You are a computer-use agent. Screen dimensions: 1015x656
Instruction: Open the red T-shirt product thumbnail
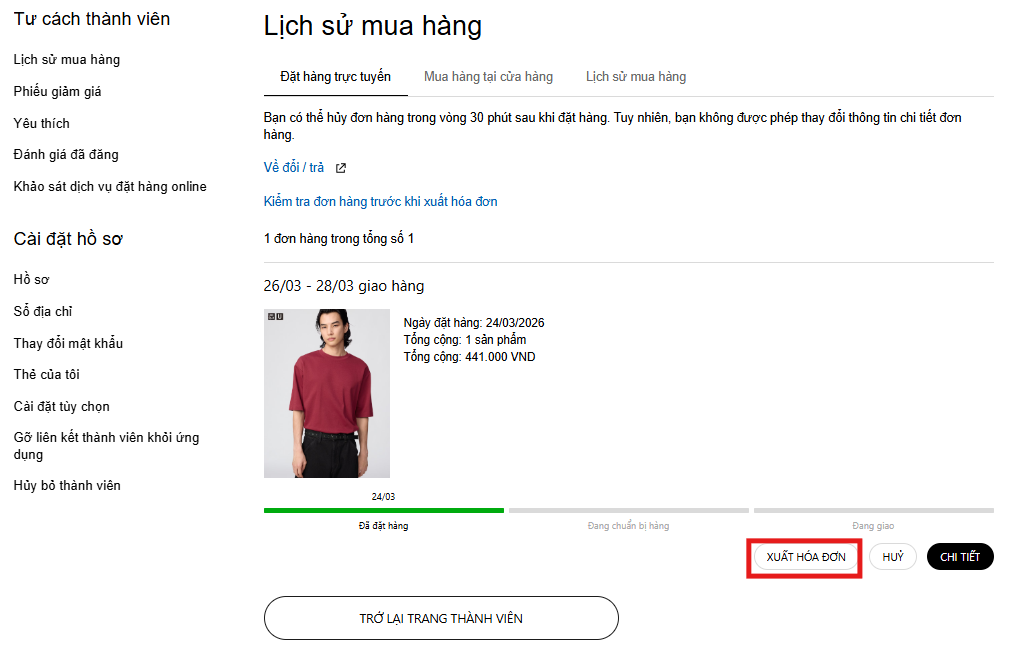(327, 393)
